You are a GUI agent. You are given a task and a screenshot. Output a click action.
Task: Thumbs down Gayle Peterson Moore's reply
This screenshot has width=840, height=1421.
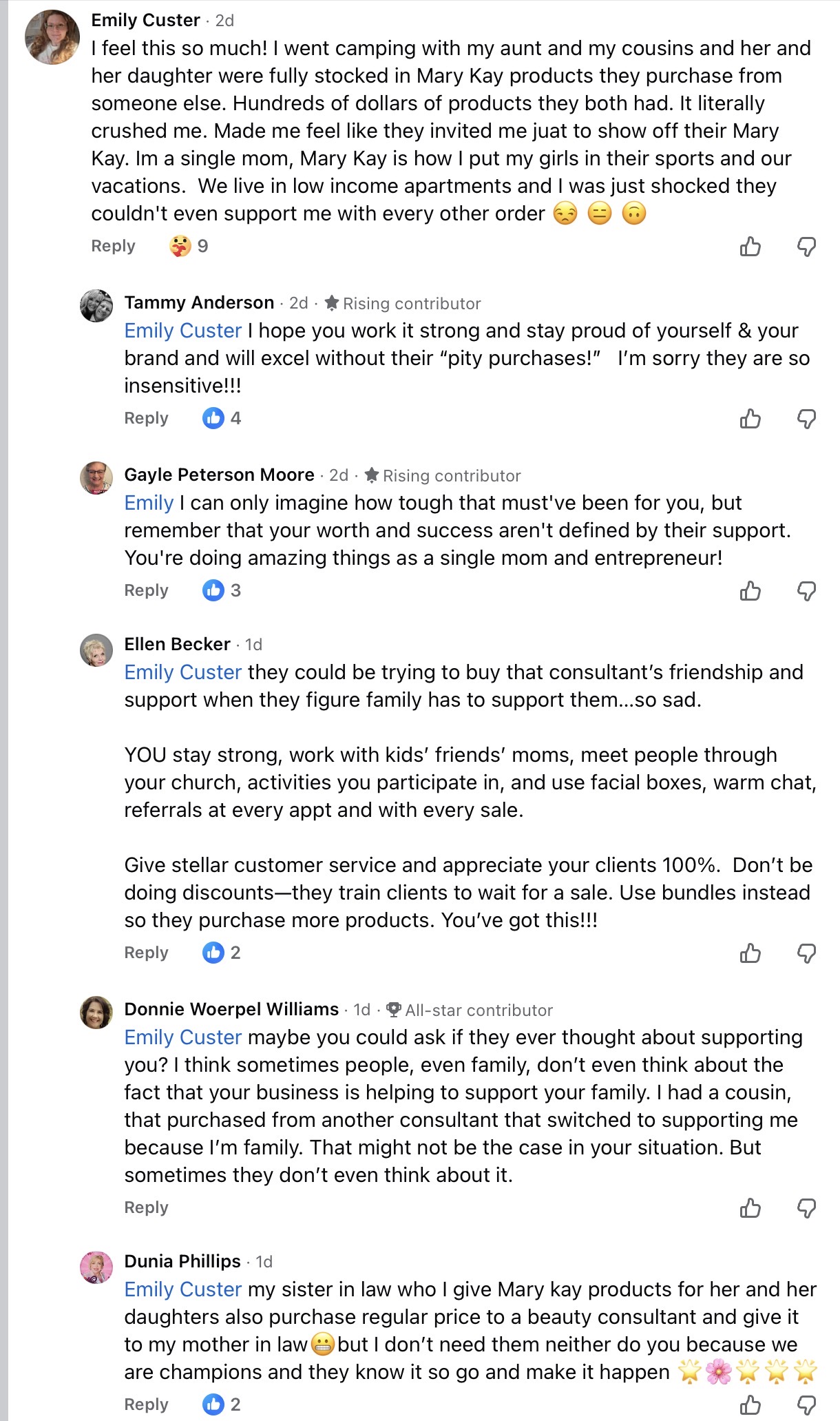tap(806, 590)
